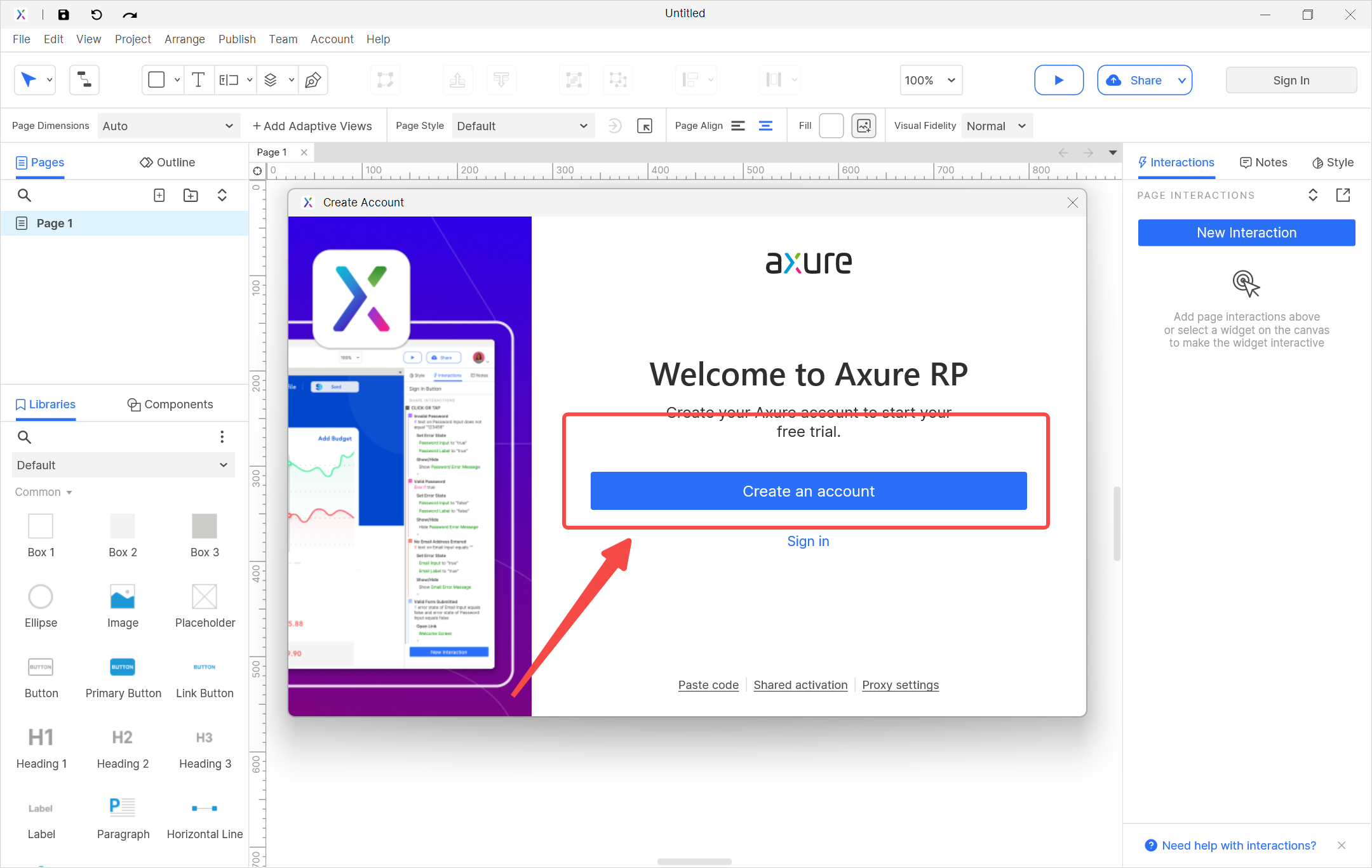Click the Shared activation link
This screenshot has width=1372, height=868.
pos(800,684)
